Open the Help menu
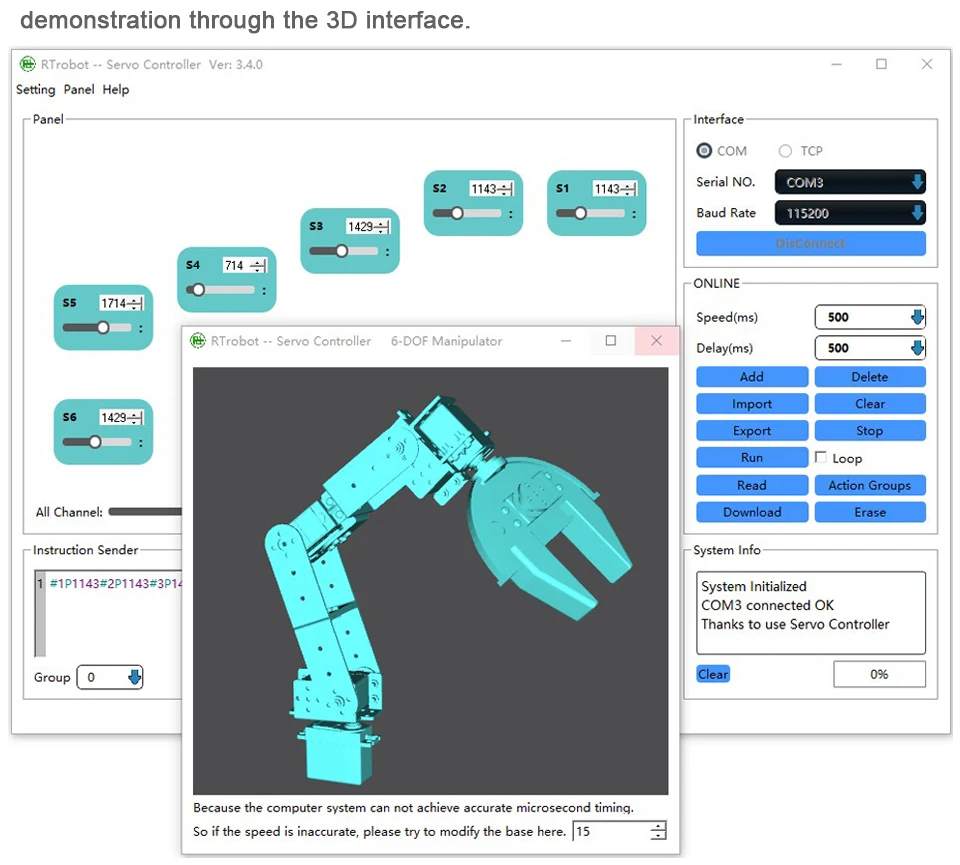 pyautogui.click(x=116, y=89)
